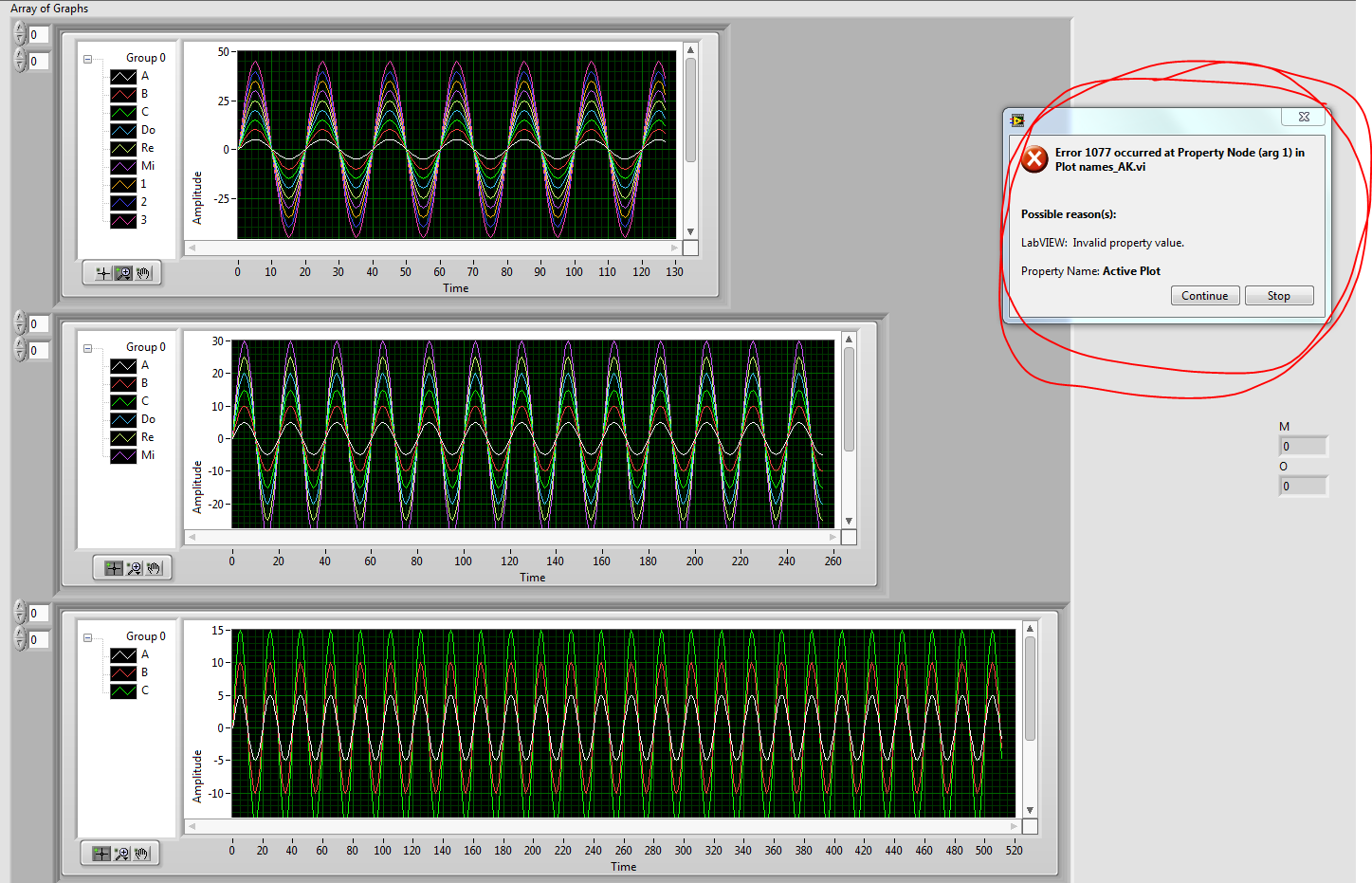
Task: Click plot C line sample in bottom graph legend
Action: [x=123, y=690]
